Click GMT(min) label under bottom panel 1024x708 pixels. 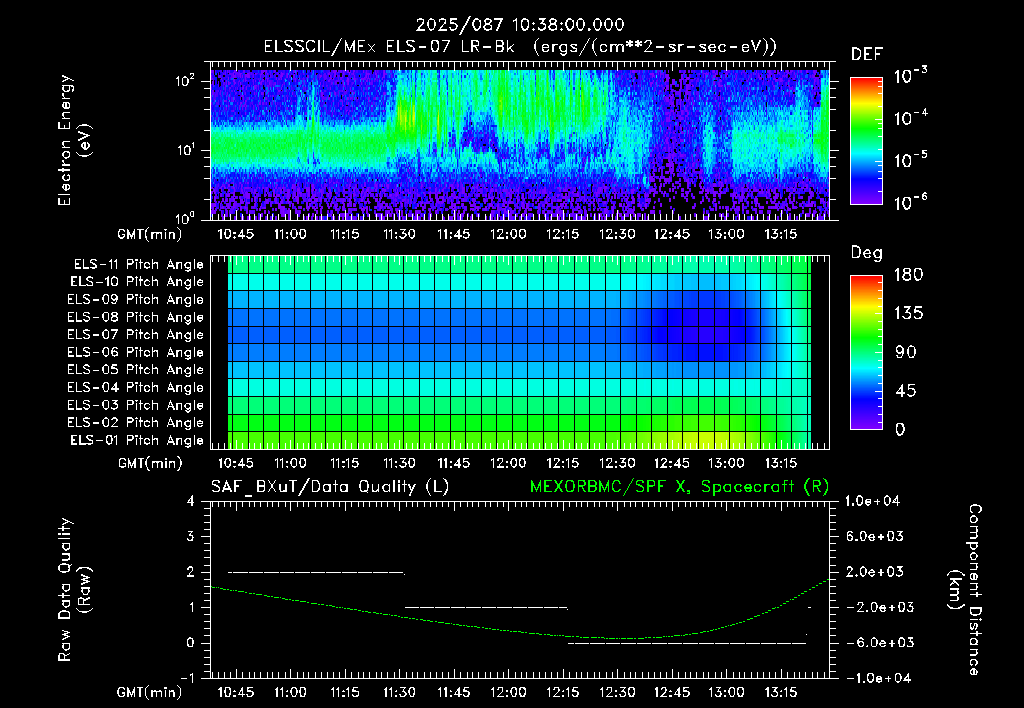(150, 692)
